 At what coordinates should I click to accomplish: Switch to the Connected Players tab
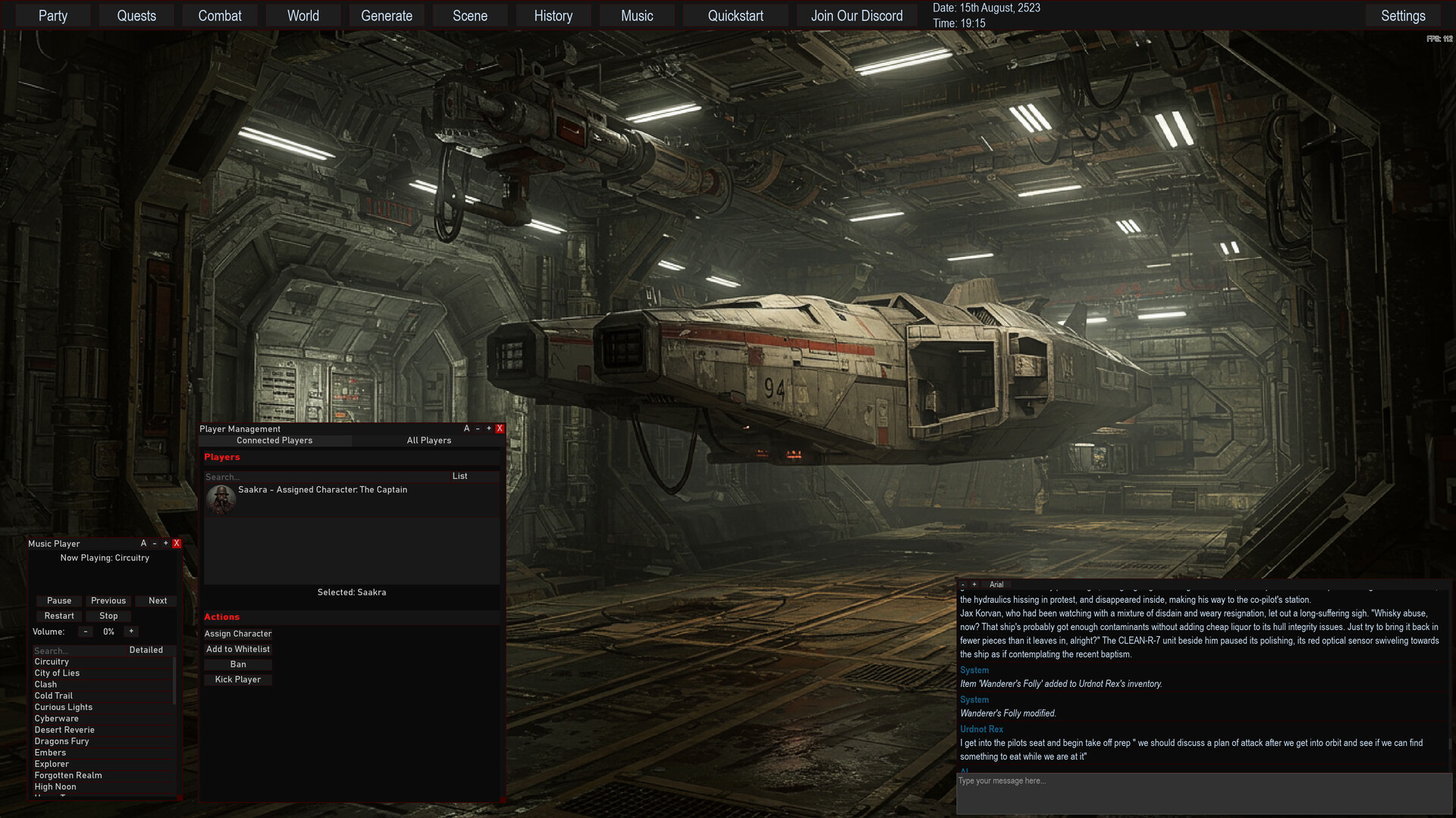[275, 440]
